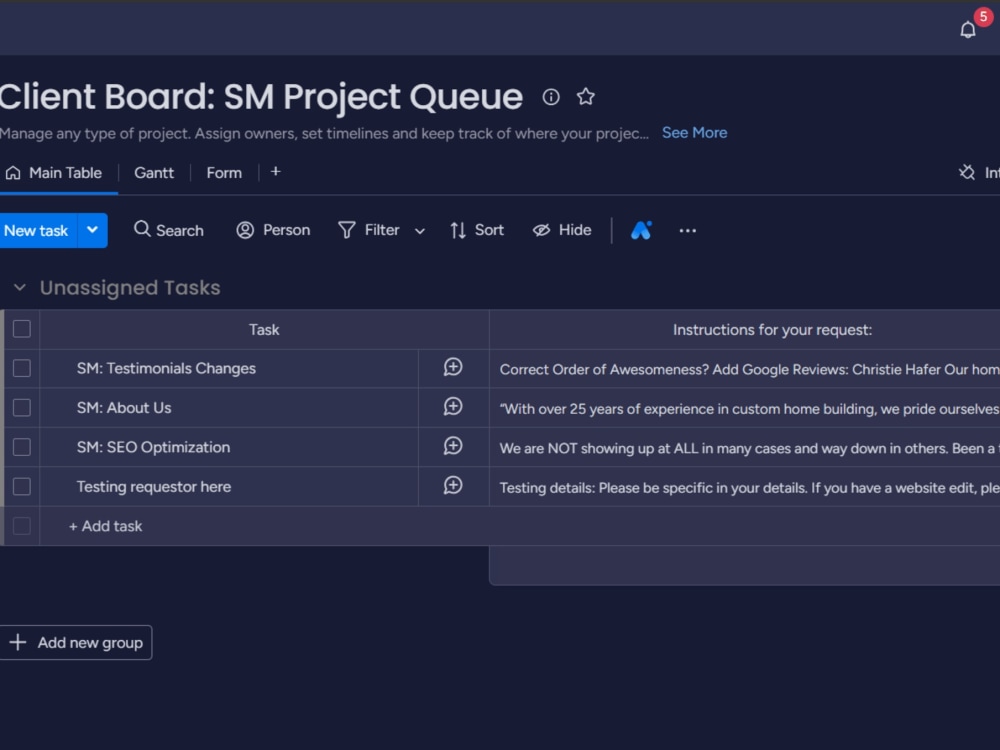Click the New task button
Viewport: 1000px width, 750px height.
[36, 230]
